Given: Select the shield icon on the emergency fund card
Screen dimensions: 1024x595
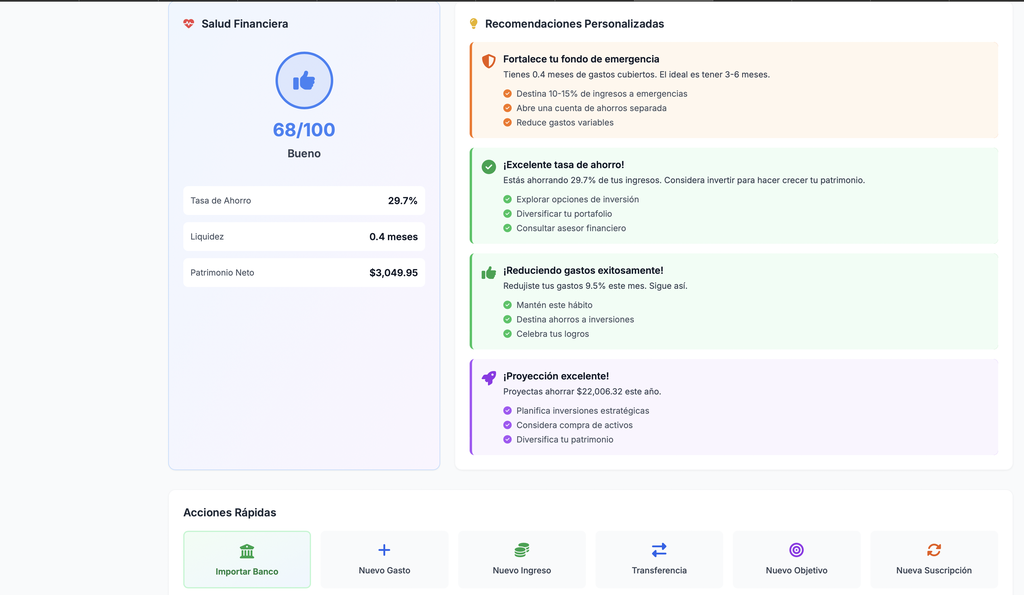Looking at the screenshot, I should (x=487, y=61).
